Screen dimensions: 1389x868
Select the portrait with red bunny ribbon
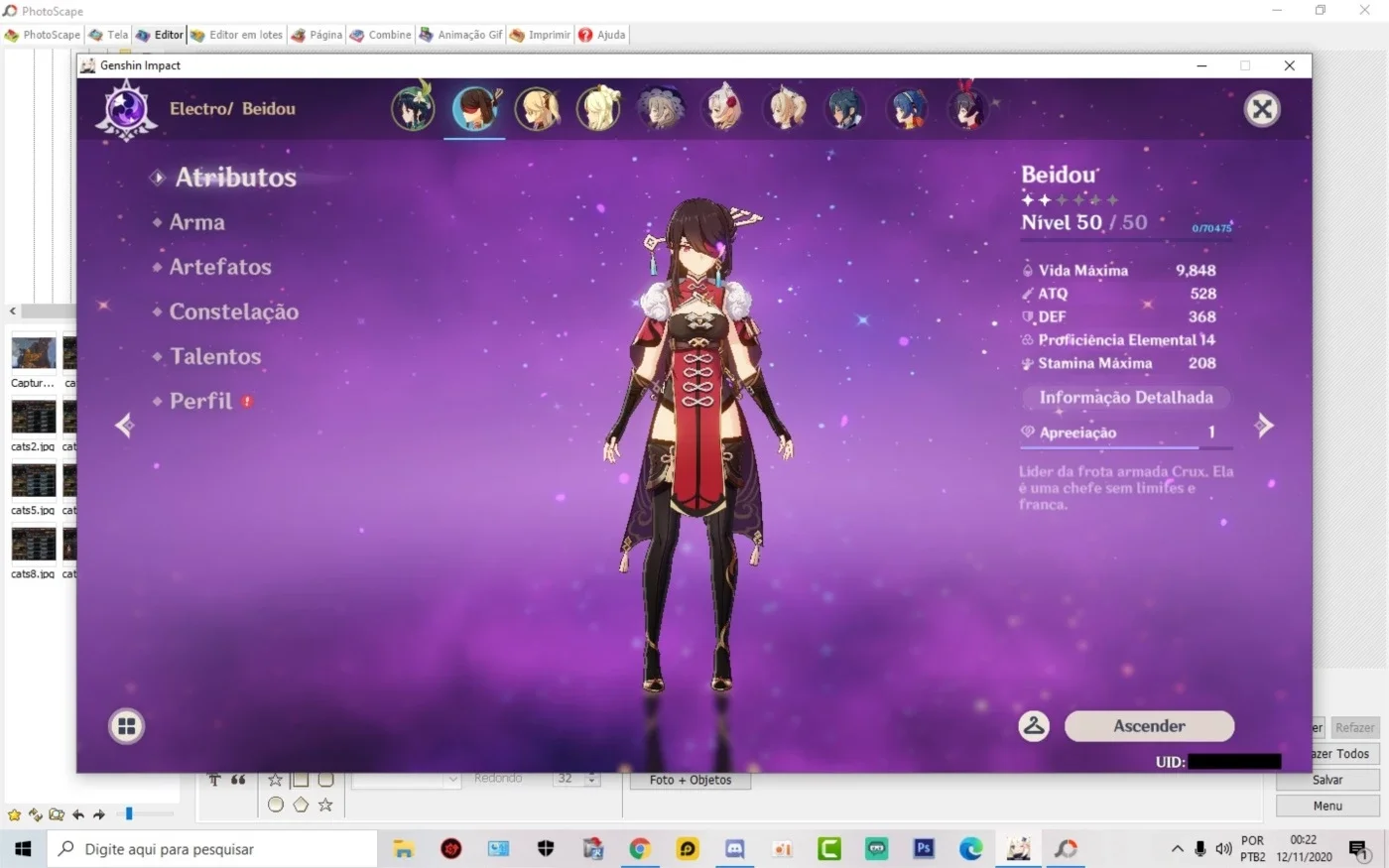[x=968, y=108]
